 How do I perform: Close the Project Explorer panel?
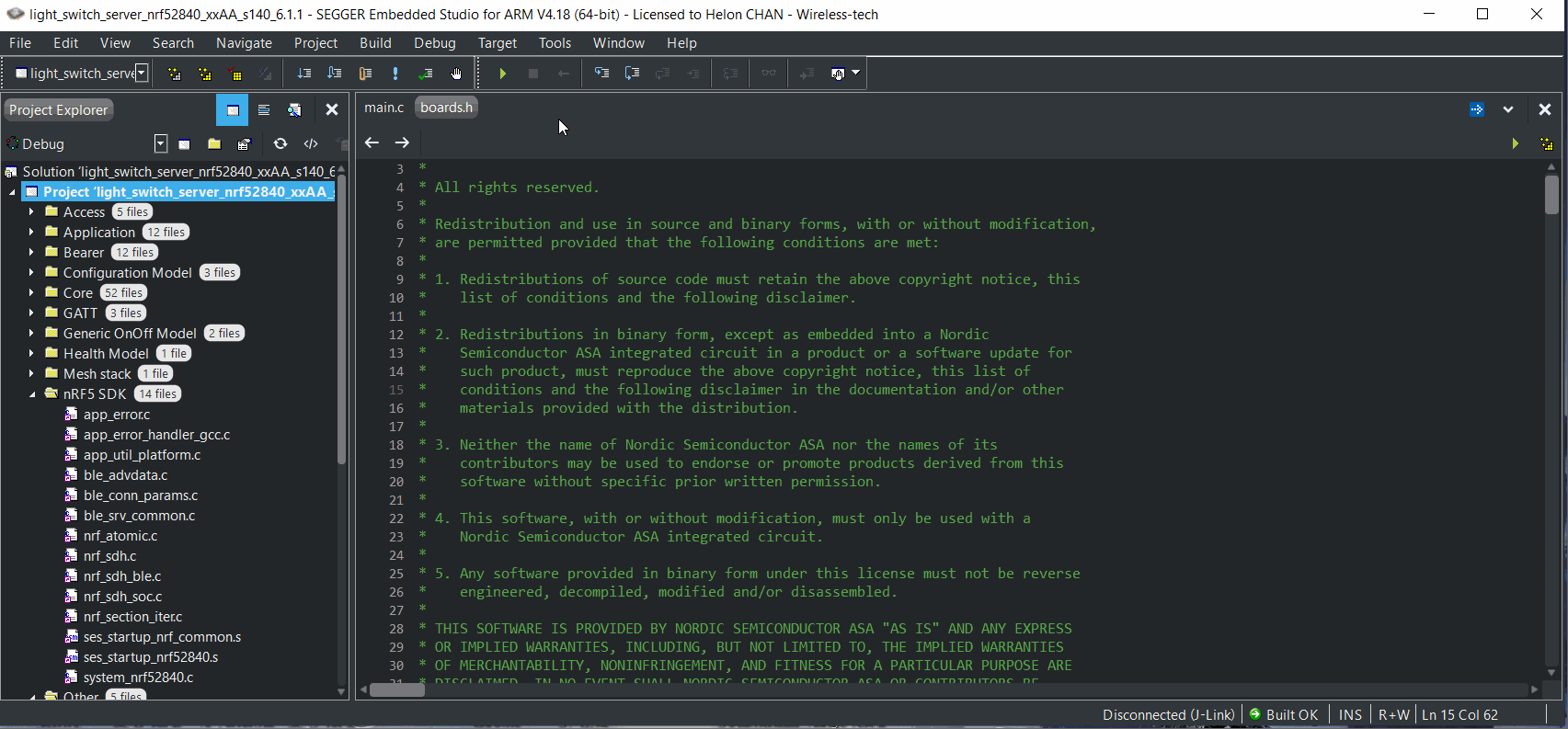pyautogui.click(x=332, y=109)
